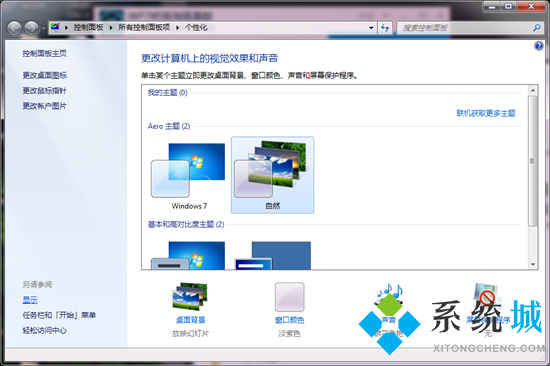Click 基本和高对比度主题 (2) group header

pyautogui.click(x=186, y=224)
